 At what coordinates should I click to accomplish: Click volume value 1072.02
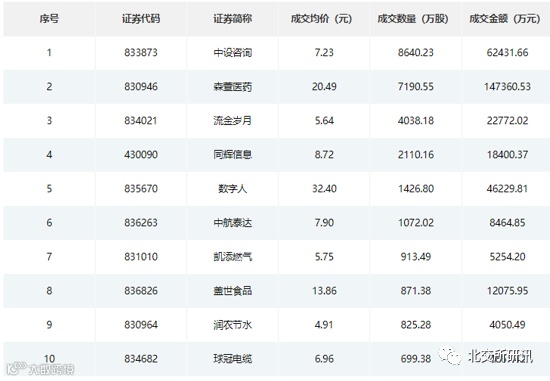[x=416, y=223]
